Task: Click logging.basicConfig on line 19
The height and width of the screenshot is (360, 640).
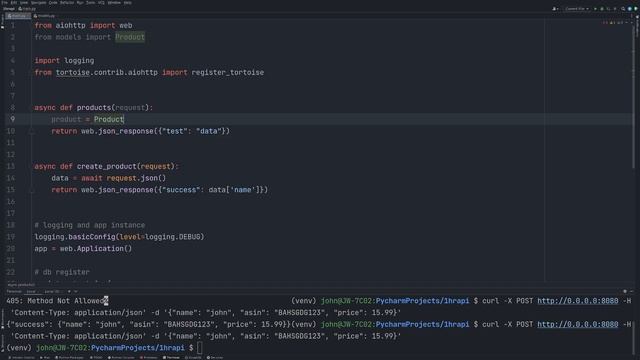Action: (75, 237)
